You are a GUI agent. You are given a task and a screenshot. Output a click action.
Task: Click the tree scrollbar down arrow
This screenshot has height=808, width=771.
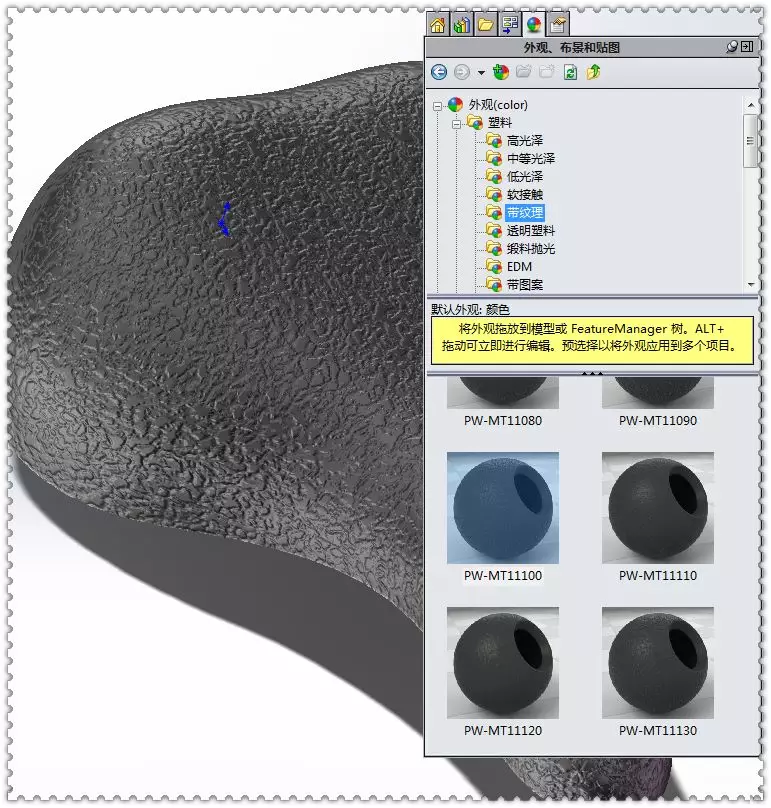coord(751,284)
